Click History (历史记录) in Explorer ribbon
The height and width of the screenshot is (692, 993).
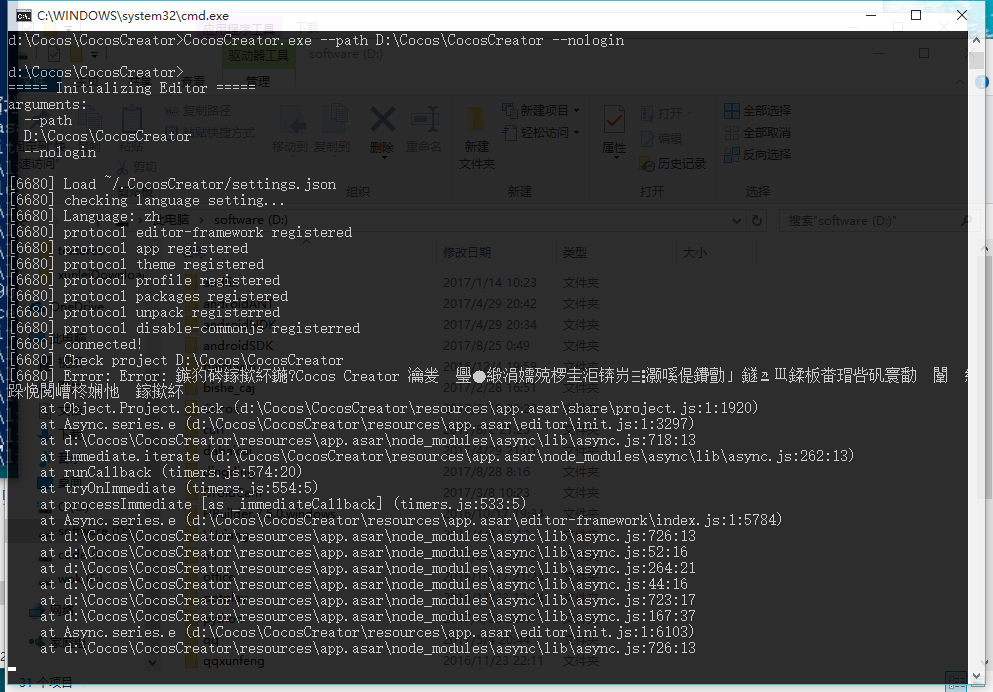coord(673,164)
